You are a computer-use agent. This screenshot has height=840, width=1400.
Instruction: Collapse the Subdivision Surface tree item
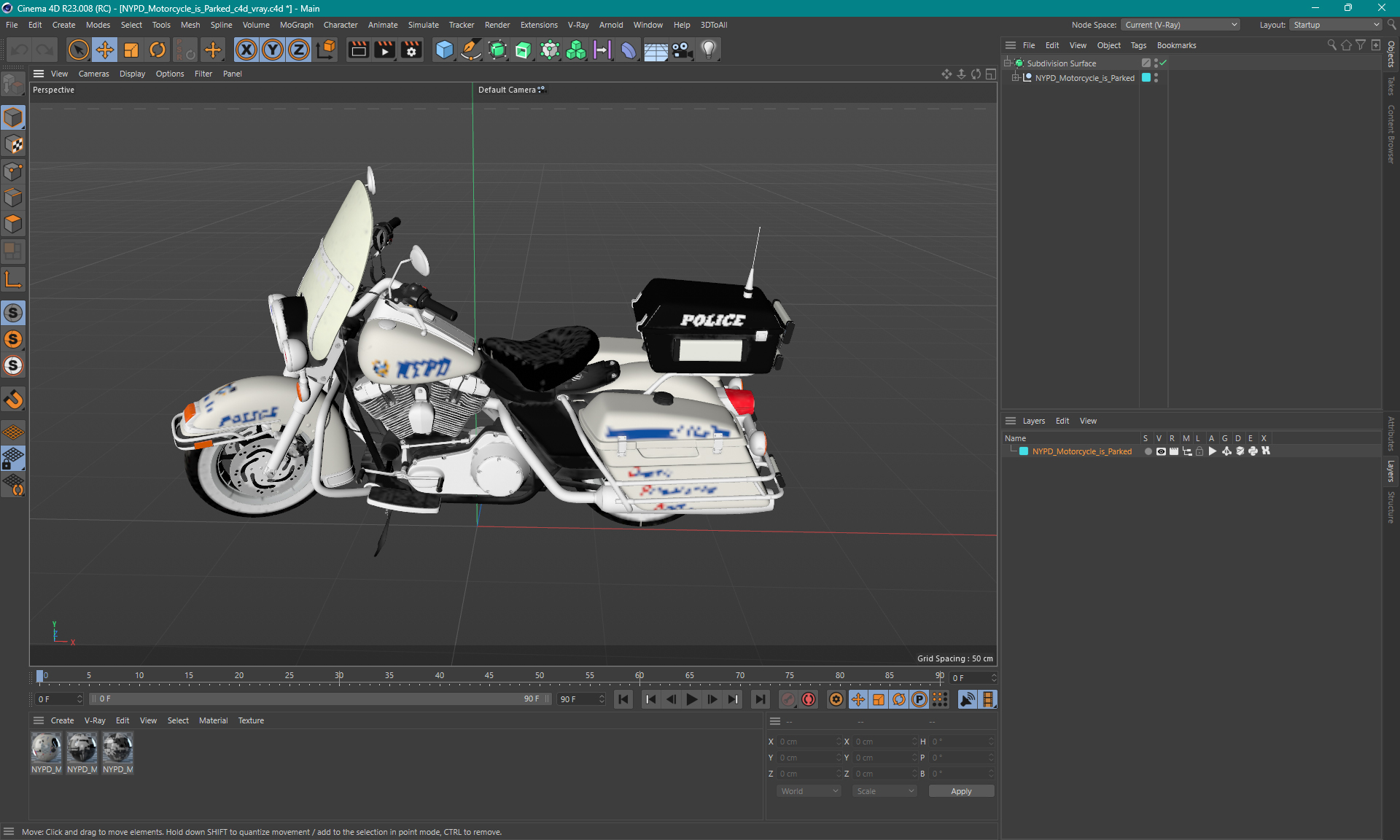(x=1008, y=63)
